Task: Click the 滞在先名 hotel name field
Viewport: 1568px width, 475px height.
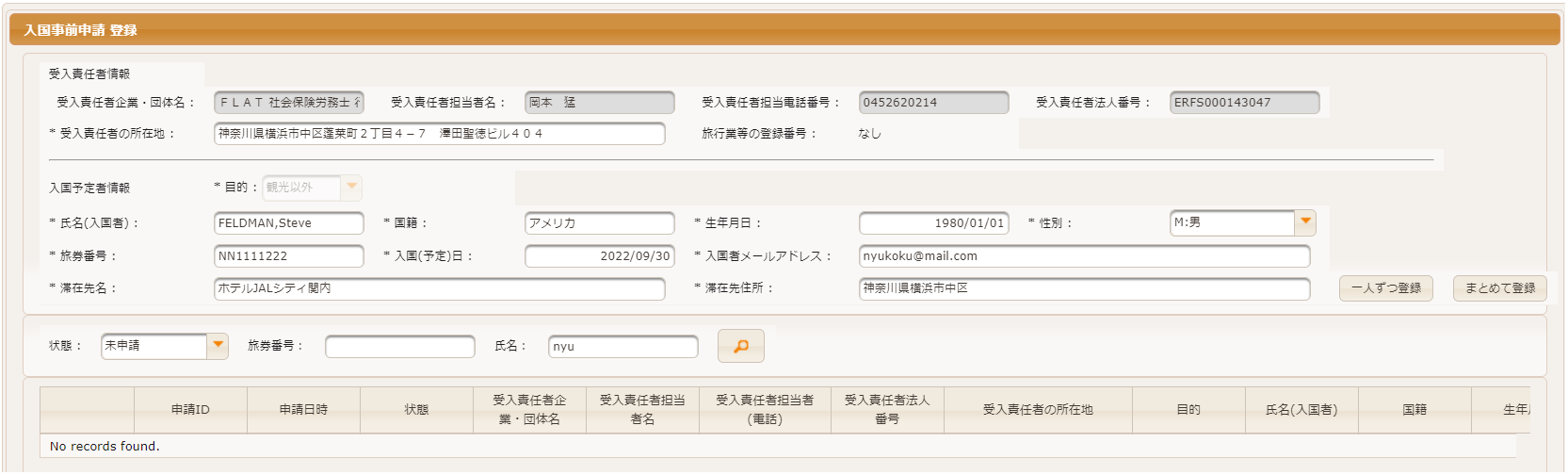Action: click(x=439, y=288)
